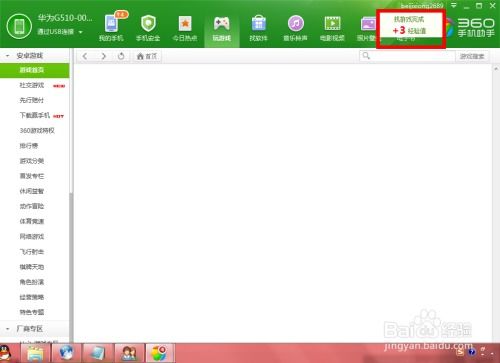Open the 音乐铃声 music note icon
500x363 pixels.
[x=296, y=23]
